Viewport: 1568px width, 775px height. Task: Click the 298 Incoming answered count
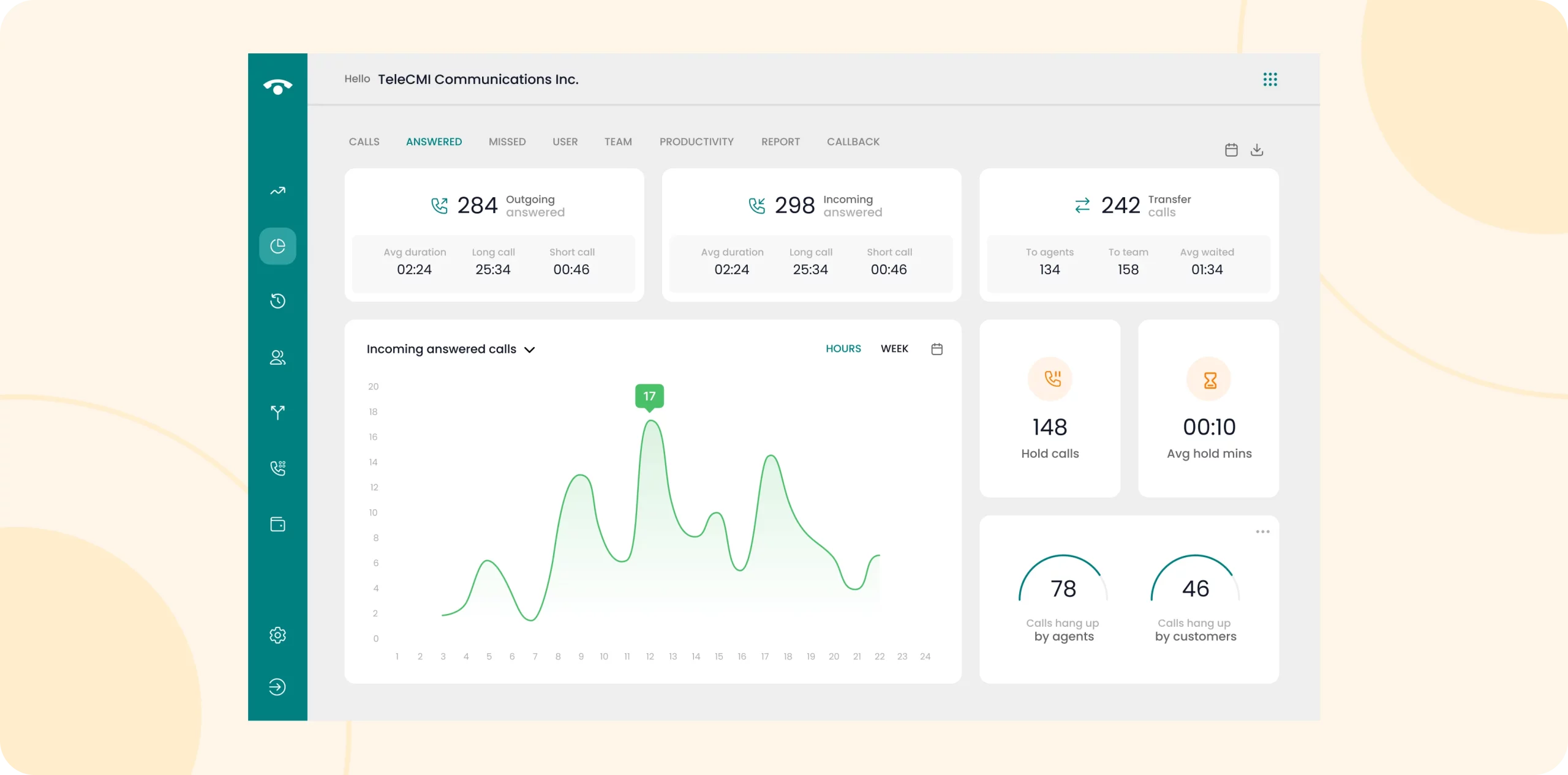tap(794, 206)
